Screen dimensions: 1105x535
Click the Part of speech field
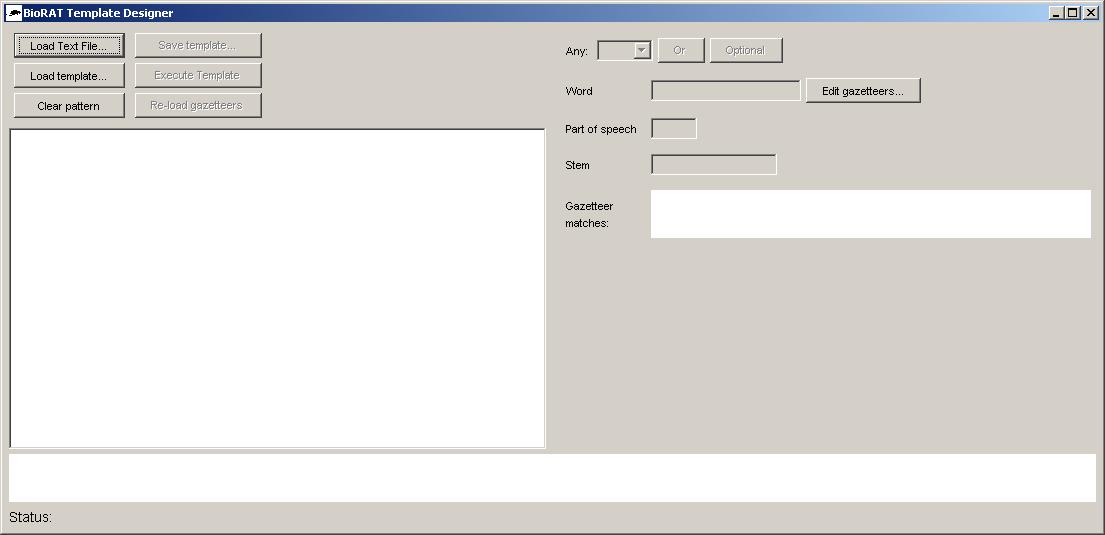pyautogui.click(x=673, y=129)
